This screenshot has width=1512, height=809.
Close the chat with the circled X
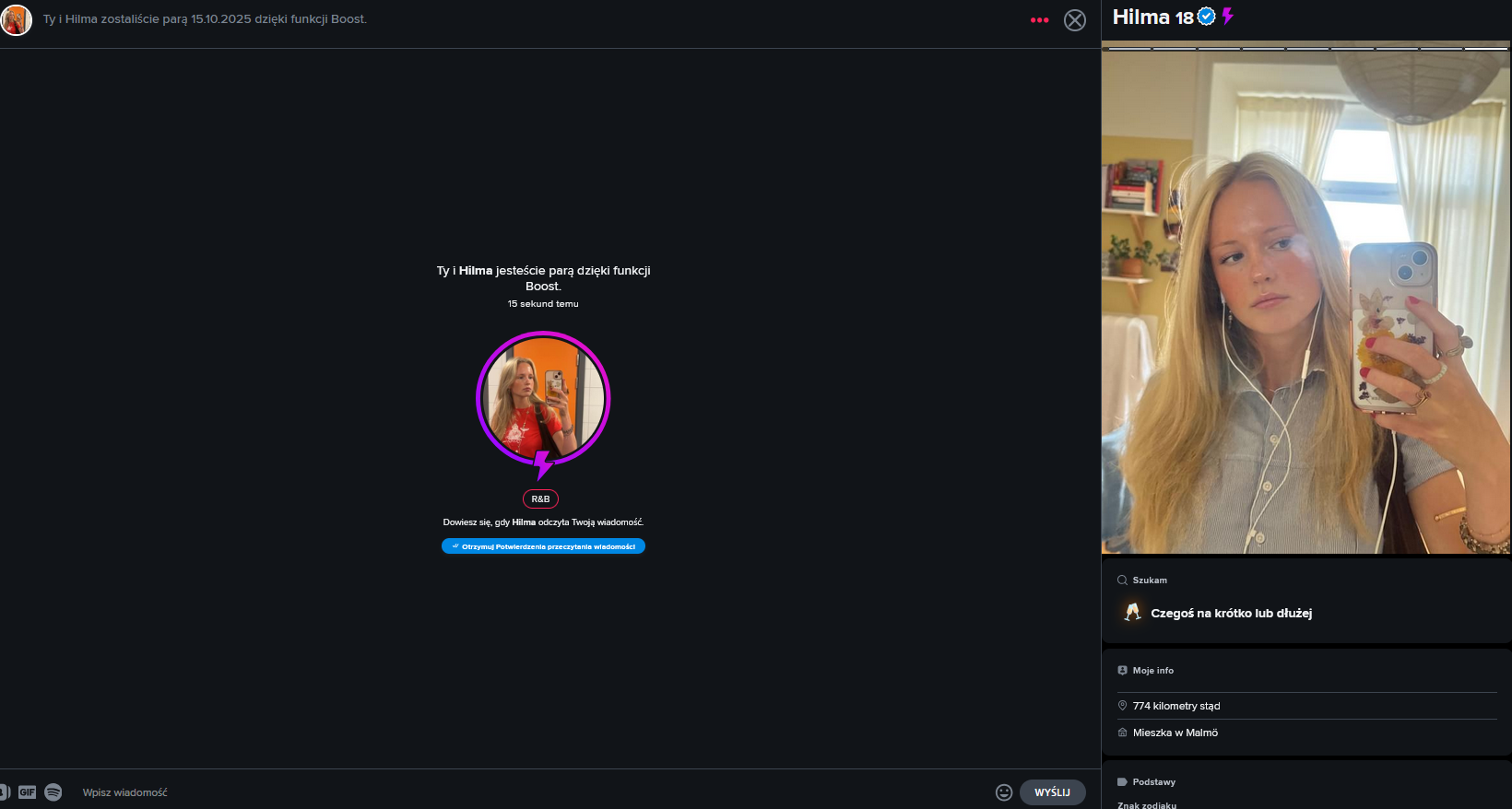coord(1075,20)
